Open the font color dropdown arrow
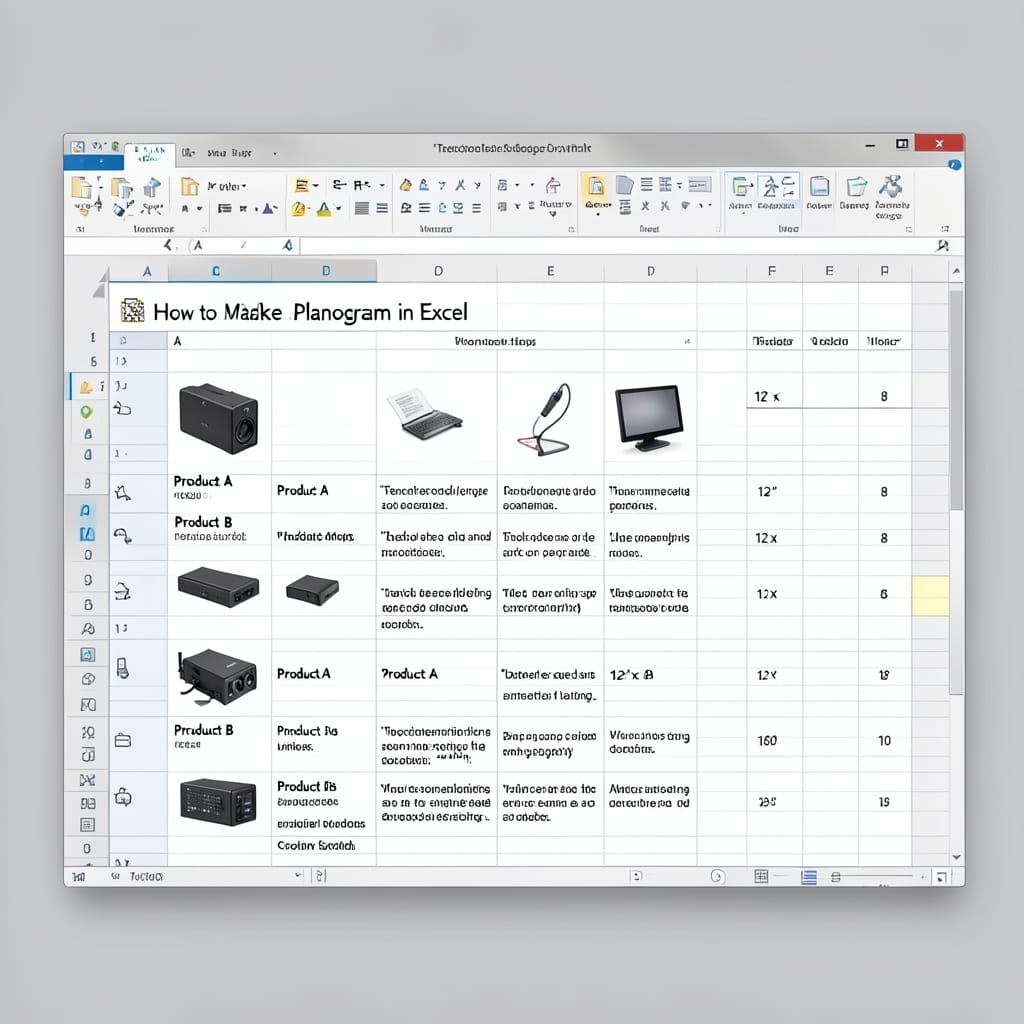This screenshot has height=1024, width=1024. [338, 209]
